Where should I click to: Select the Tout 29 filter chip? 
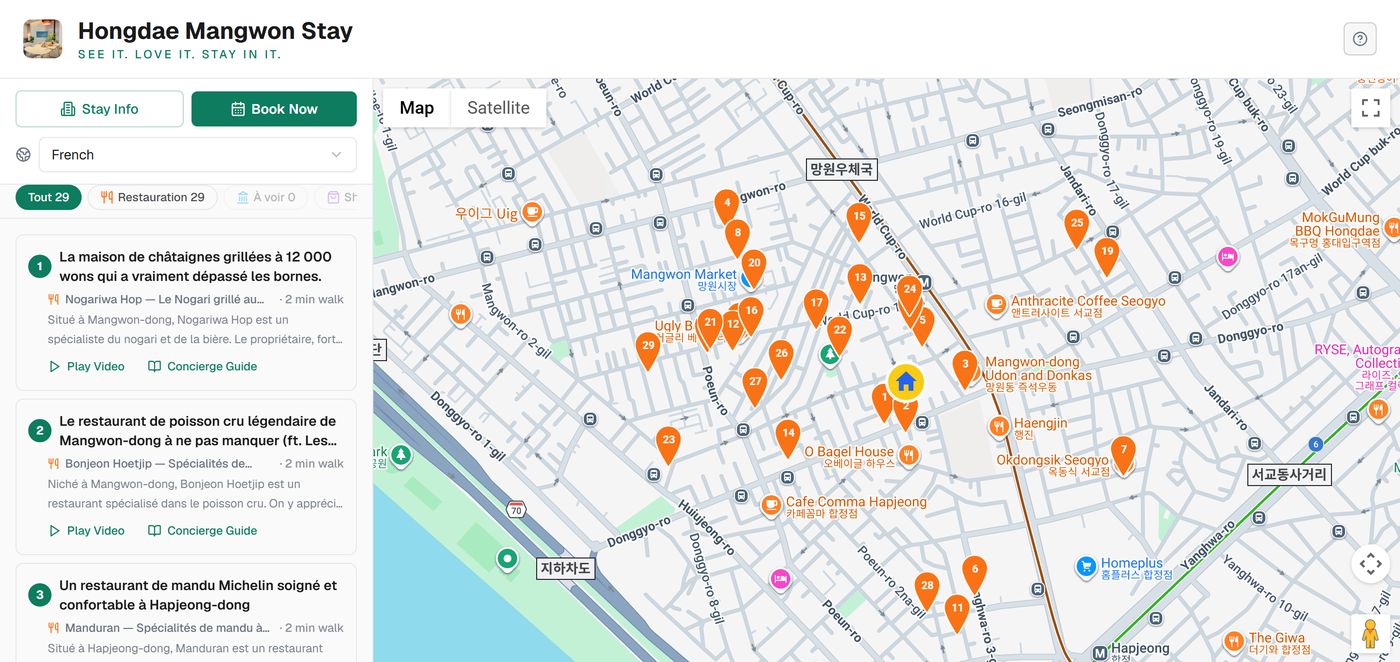click(x=49, y=197)
